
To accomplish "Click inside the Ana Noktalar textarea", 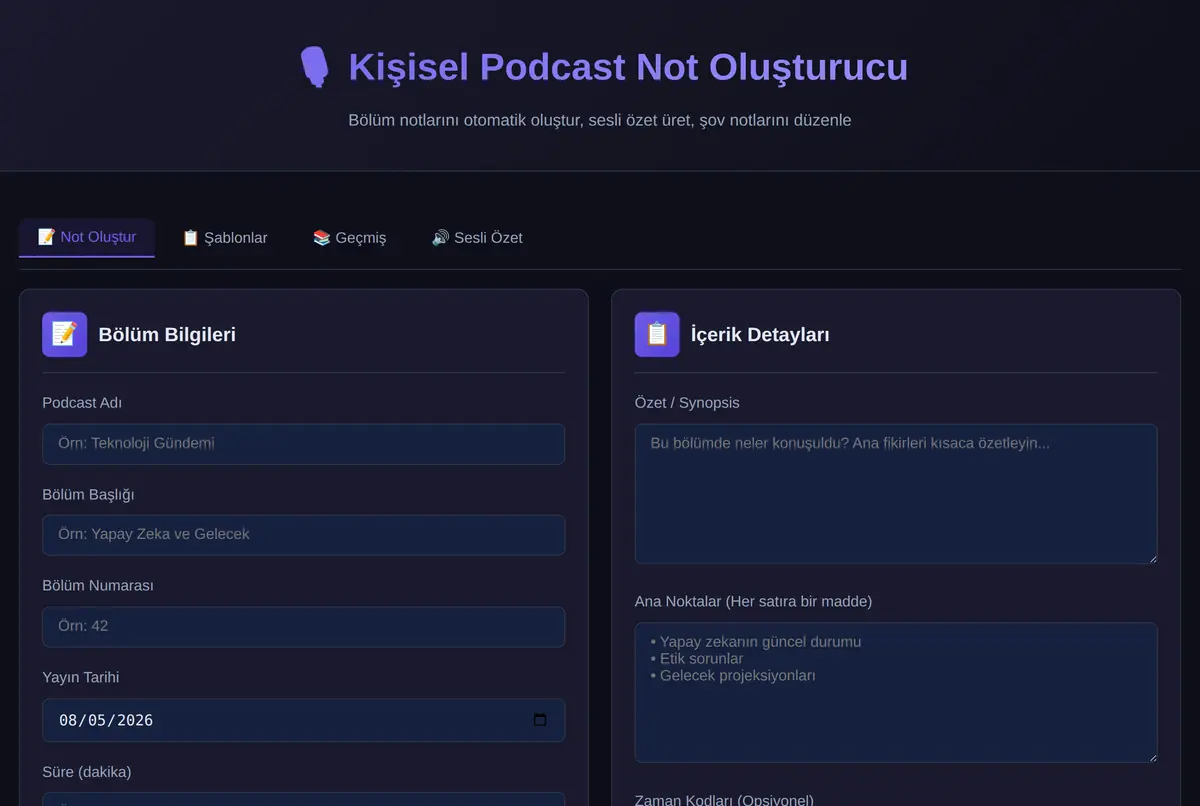I will click(896, 692).
